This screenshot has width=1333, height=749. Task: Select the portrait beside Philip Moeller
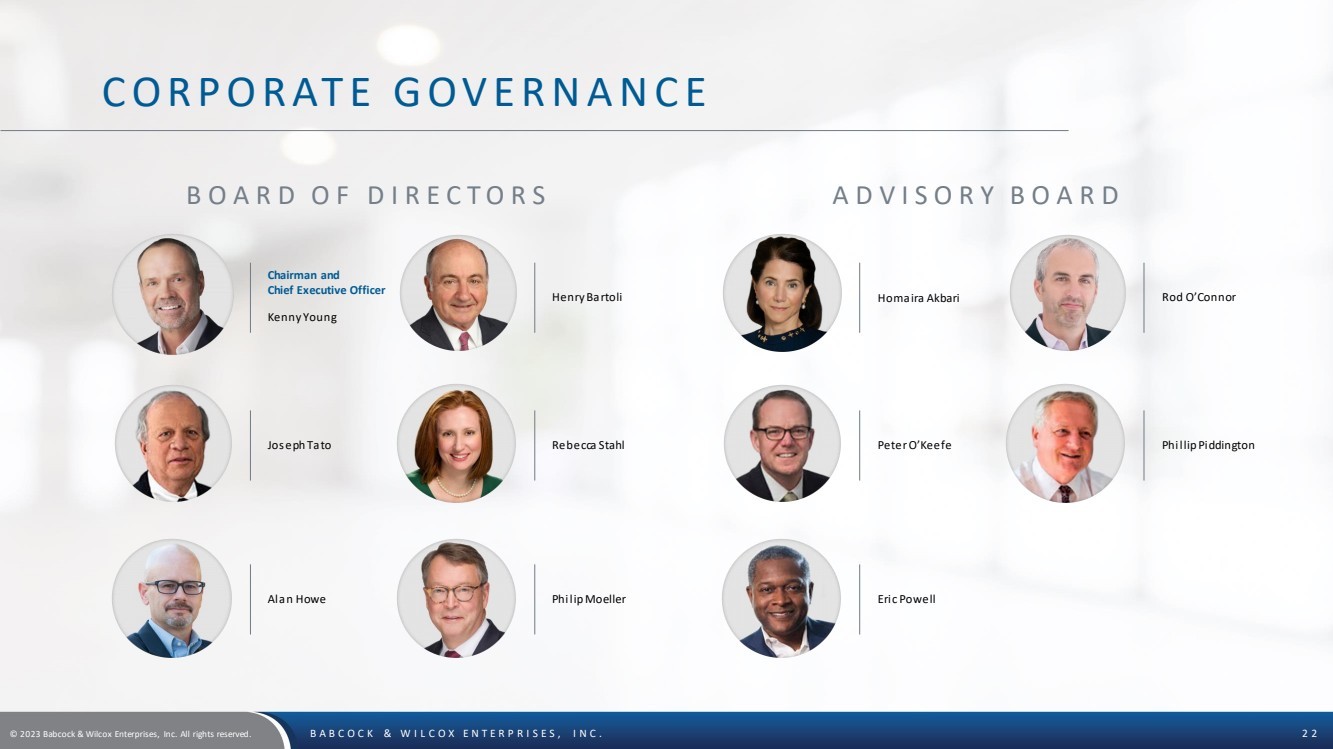(457, 598)
